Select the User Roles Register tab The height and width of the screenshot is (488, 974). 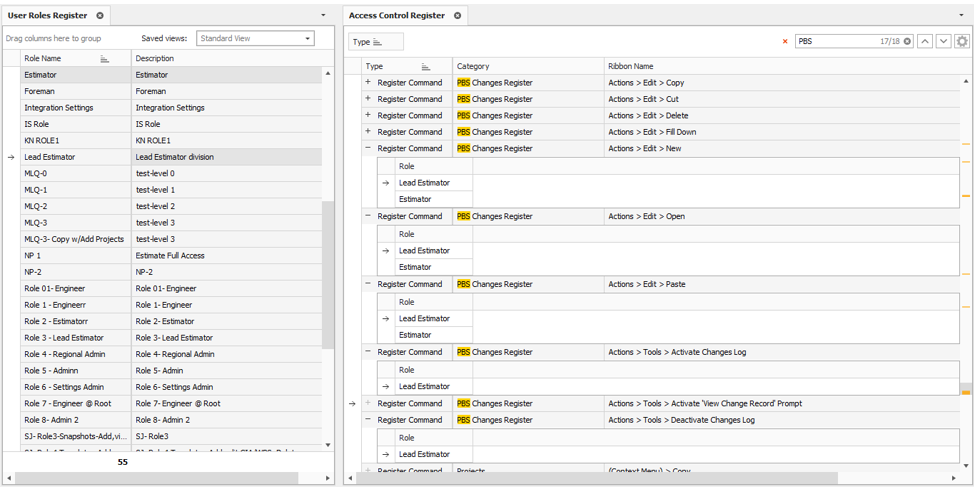48,16
